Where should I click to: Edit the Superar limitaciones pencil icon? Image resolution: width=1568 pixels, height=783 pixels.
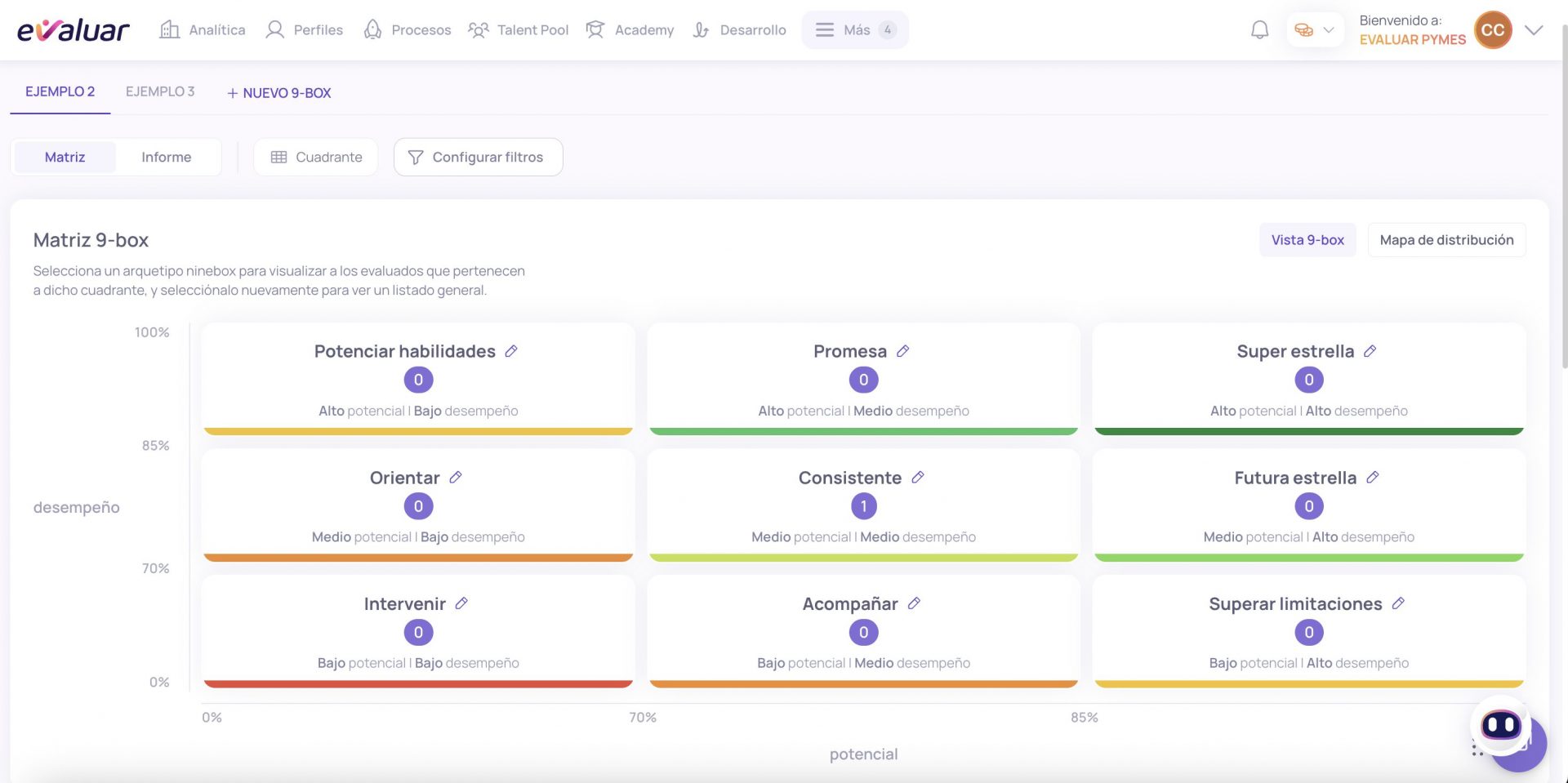click(1398, 603)
